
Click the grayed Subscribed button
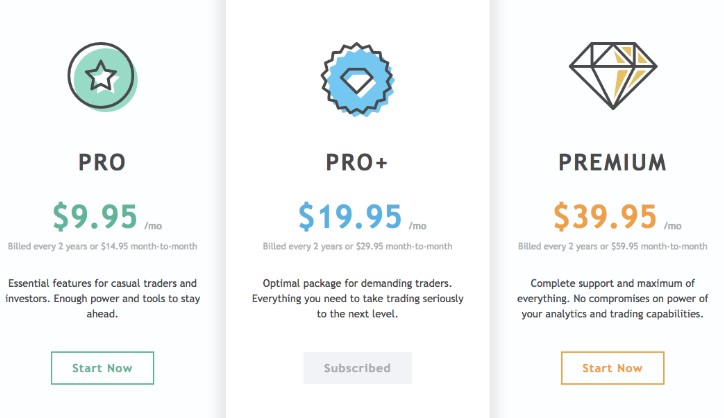click(x=357, y=368)
